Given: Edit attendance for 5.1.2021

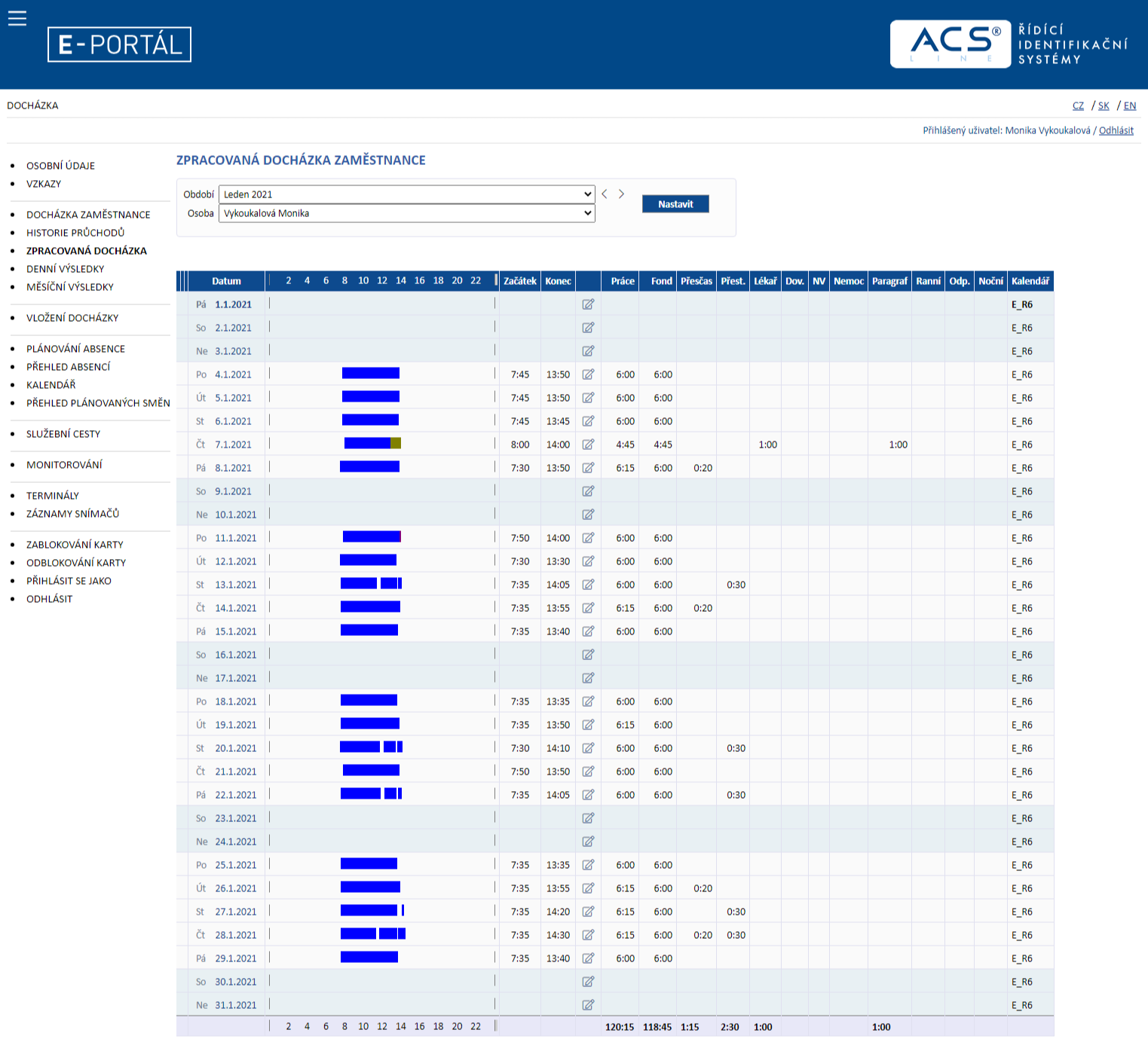Looking at the screenshot, I should coord(588,398).
